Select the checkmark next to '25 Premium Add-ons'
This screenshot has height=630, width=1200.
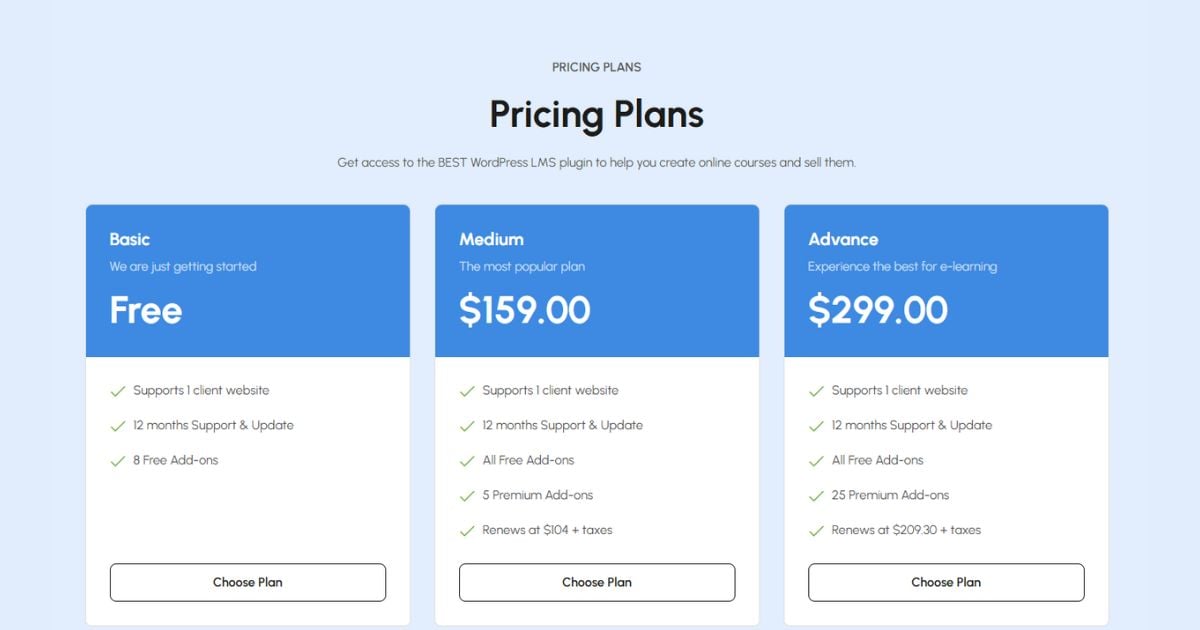(816, 495)
